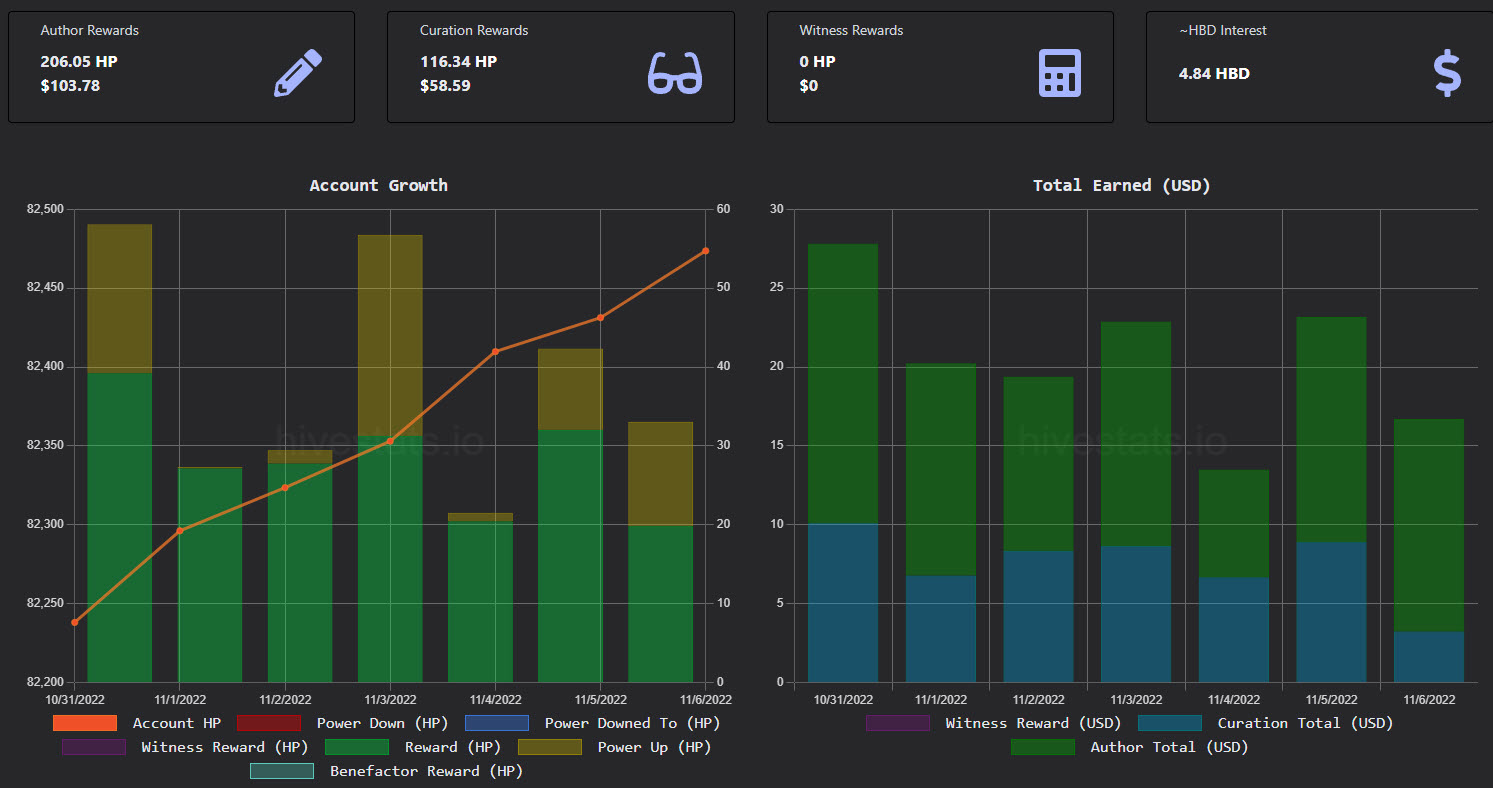Screen dimensions: 1493x788
Task: Click the Power Downed To (HP) legend label
Action: click(632, 723)
